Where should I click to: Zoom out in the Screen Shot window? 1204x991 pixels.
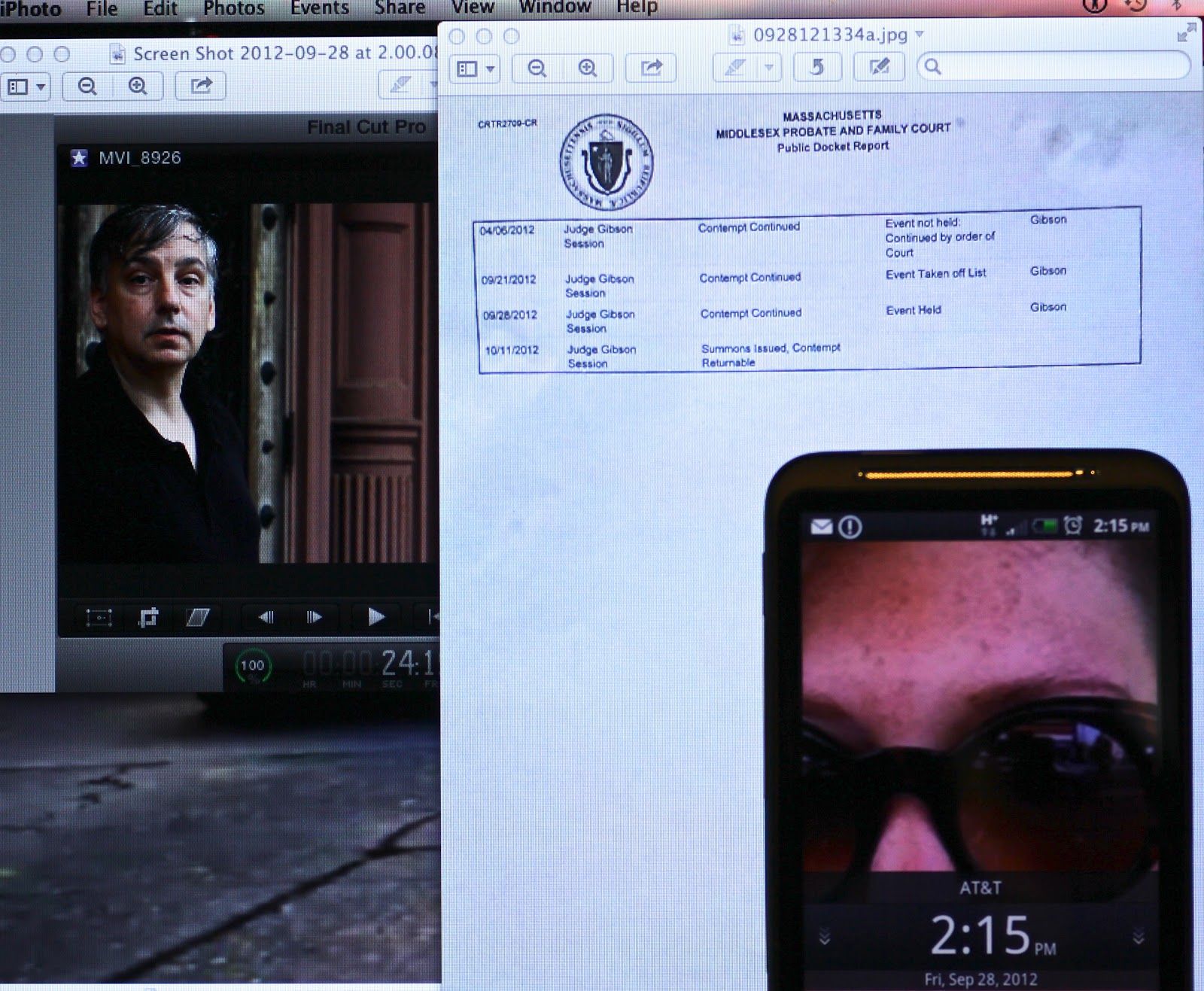pos(87,87)
